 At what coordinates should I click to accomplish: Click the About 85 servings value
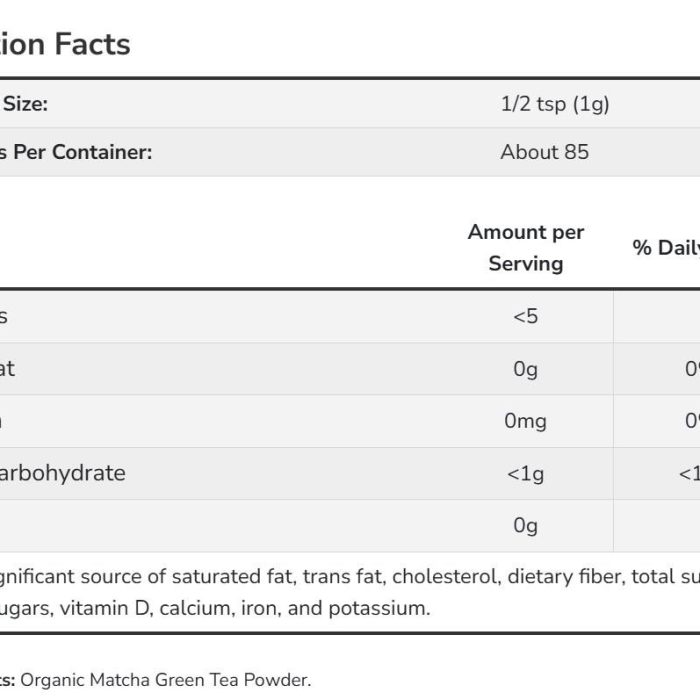point(545,152)
